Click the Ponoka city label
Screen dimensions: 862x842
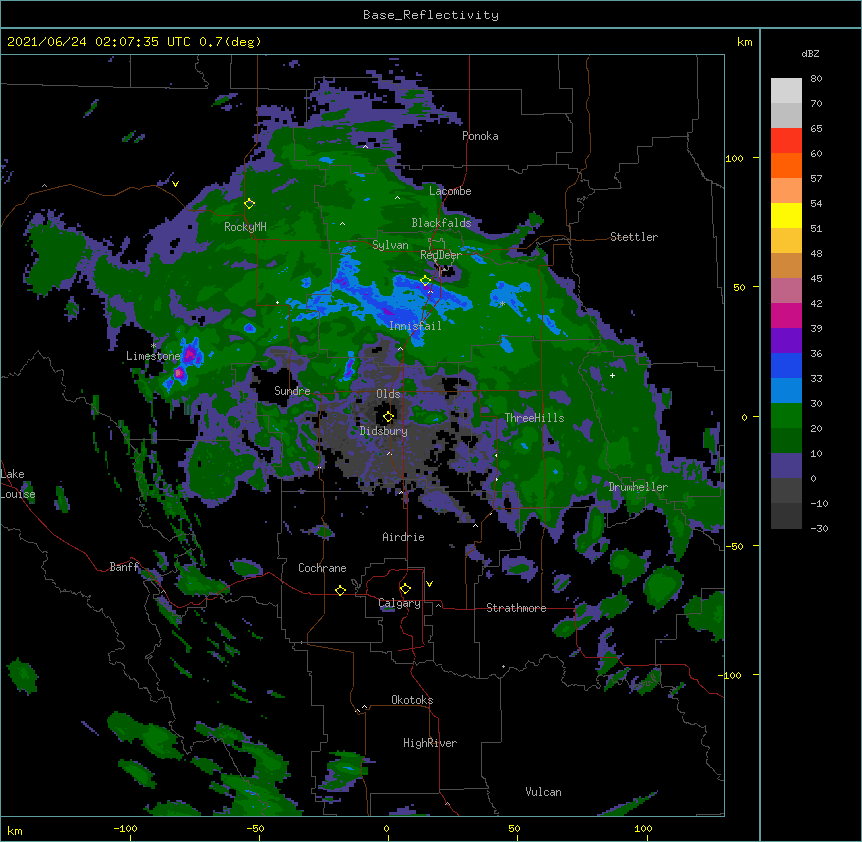tap(480, 136)
